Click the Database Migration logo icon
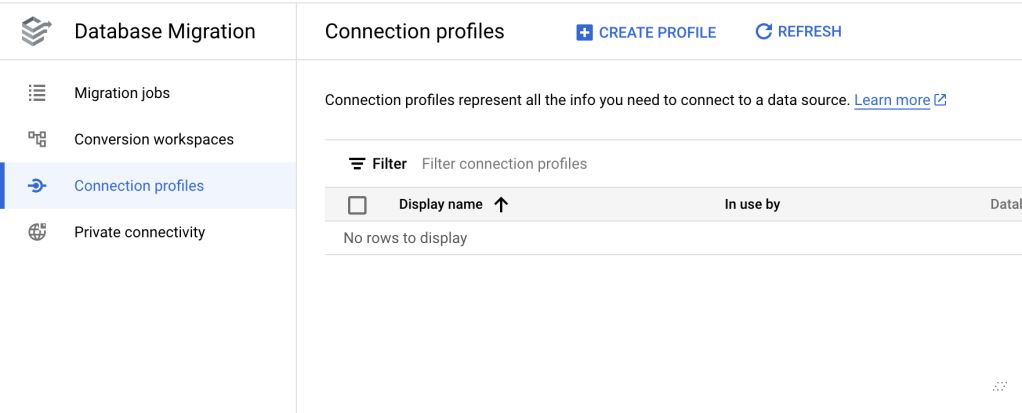 pos(37,31)
